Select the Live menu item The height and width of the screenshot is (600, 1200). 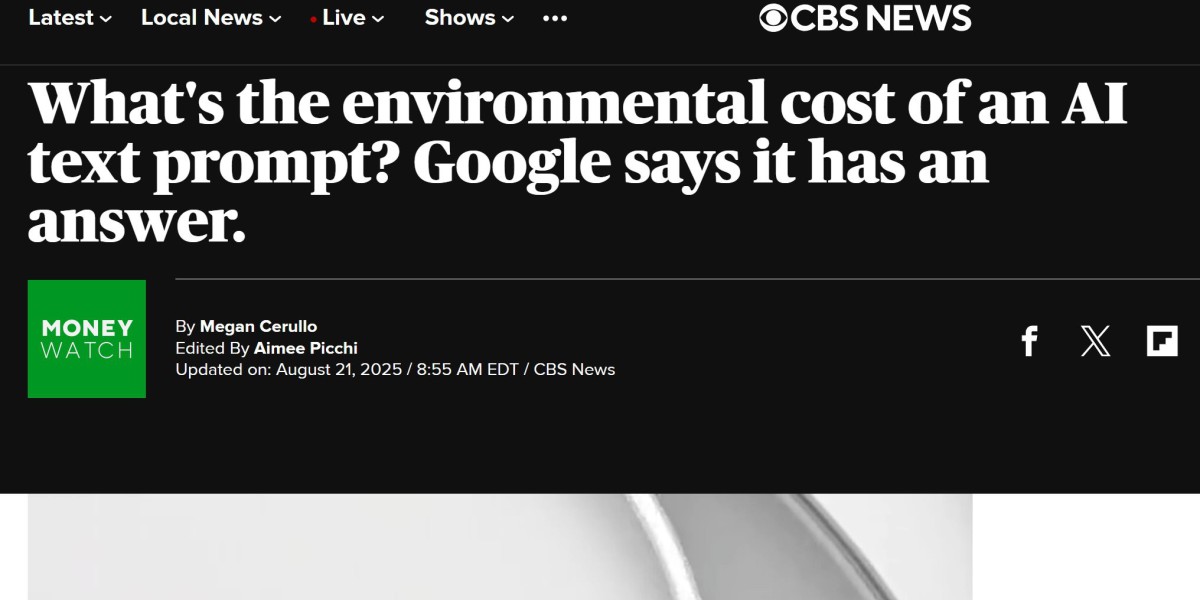[x=345, y=17]
